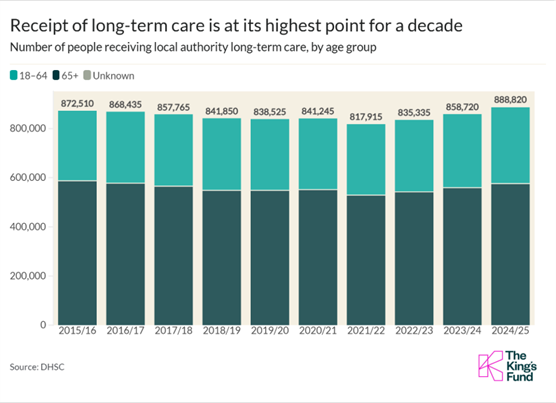Click the 2022/23 axis label

tap(414, 331)
